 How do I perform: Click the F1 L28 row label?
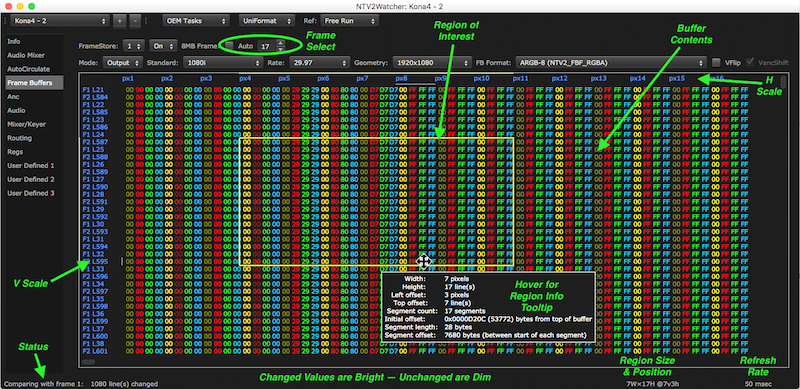point(93,194)
